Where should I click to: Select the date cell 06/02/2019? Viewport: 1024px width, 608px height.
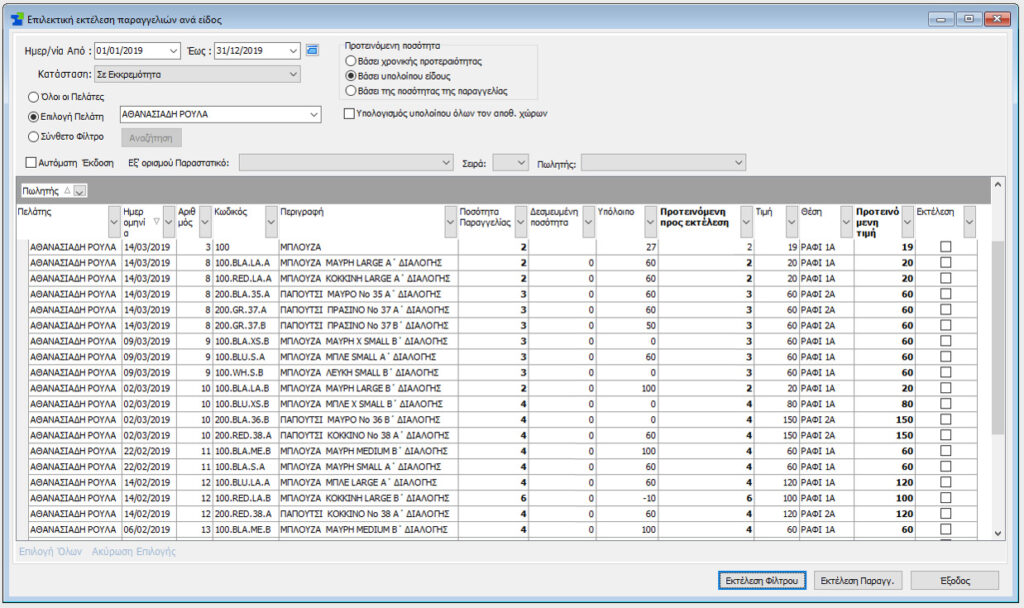point(148,529)
